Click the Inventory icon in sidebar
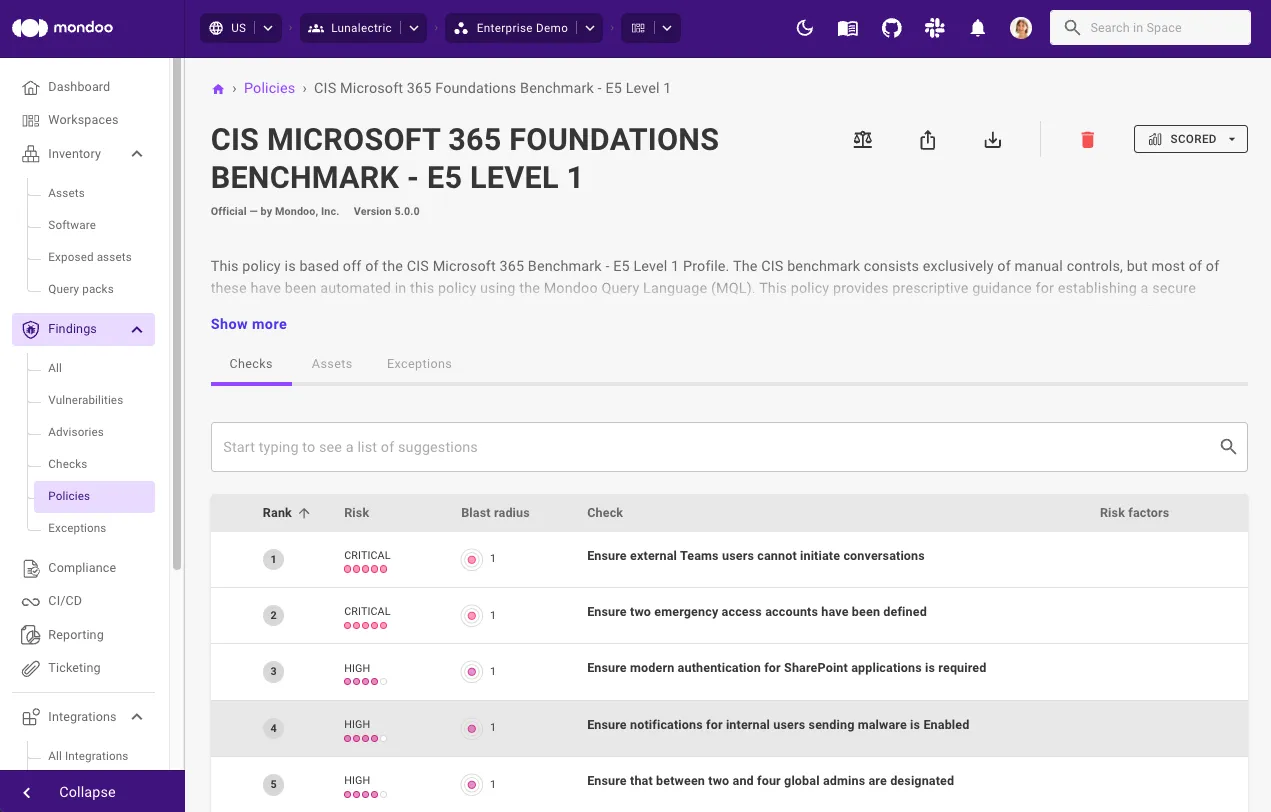1271x812 pixels. [x=31, y=154]
